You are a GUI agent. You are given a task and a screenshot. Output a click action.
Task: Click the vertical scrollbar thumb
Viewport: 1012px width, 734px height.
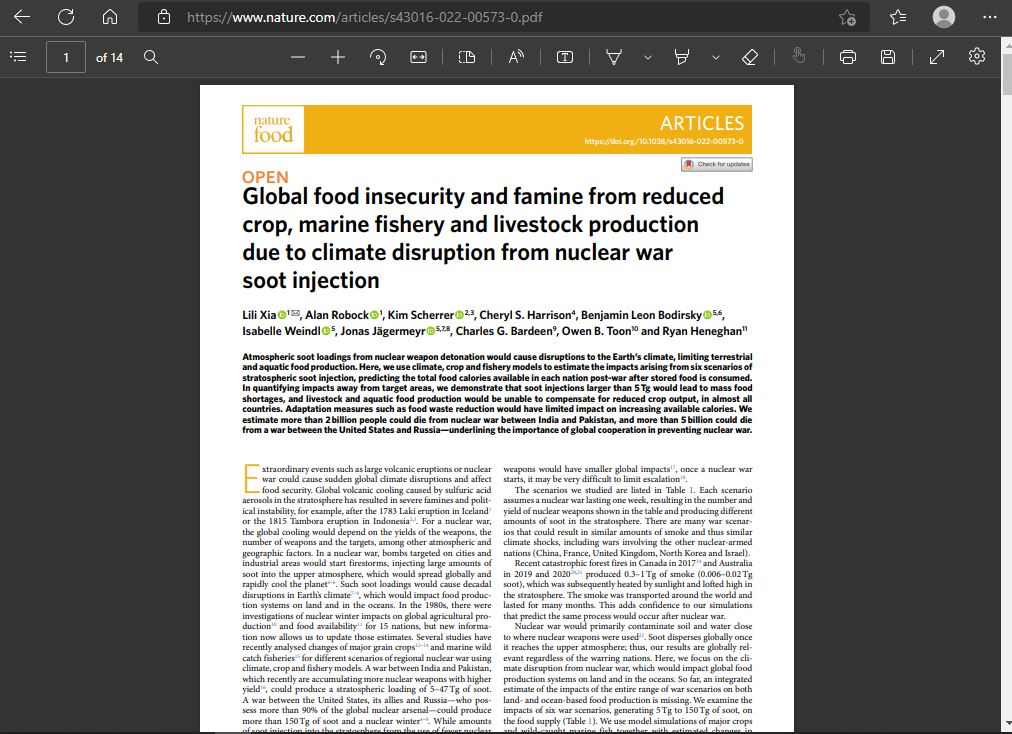(x=1006, y=72)
